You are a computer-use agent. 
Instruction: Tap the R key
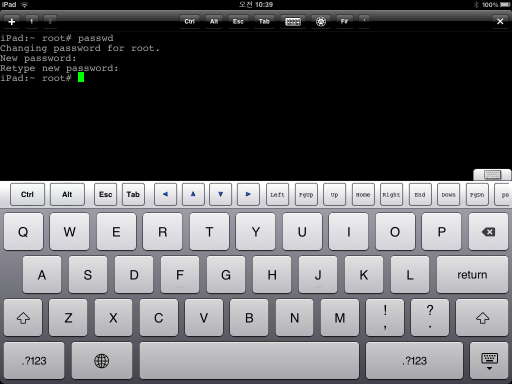point(163,232)
